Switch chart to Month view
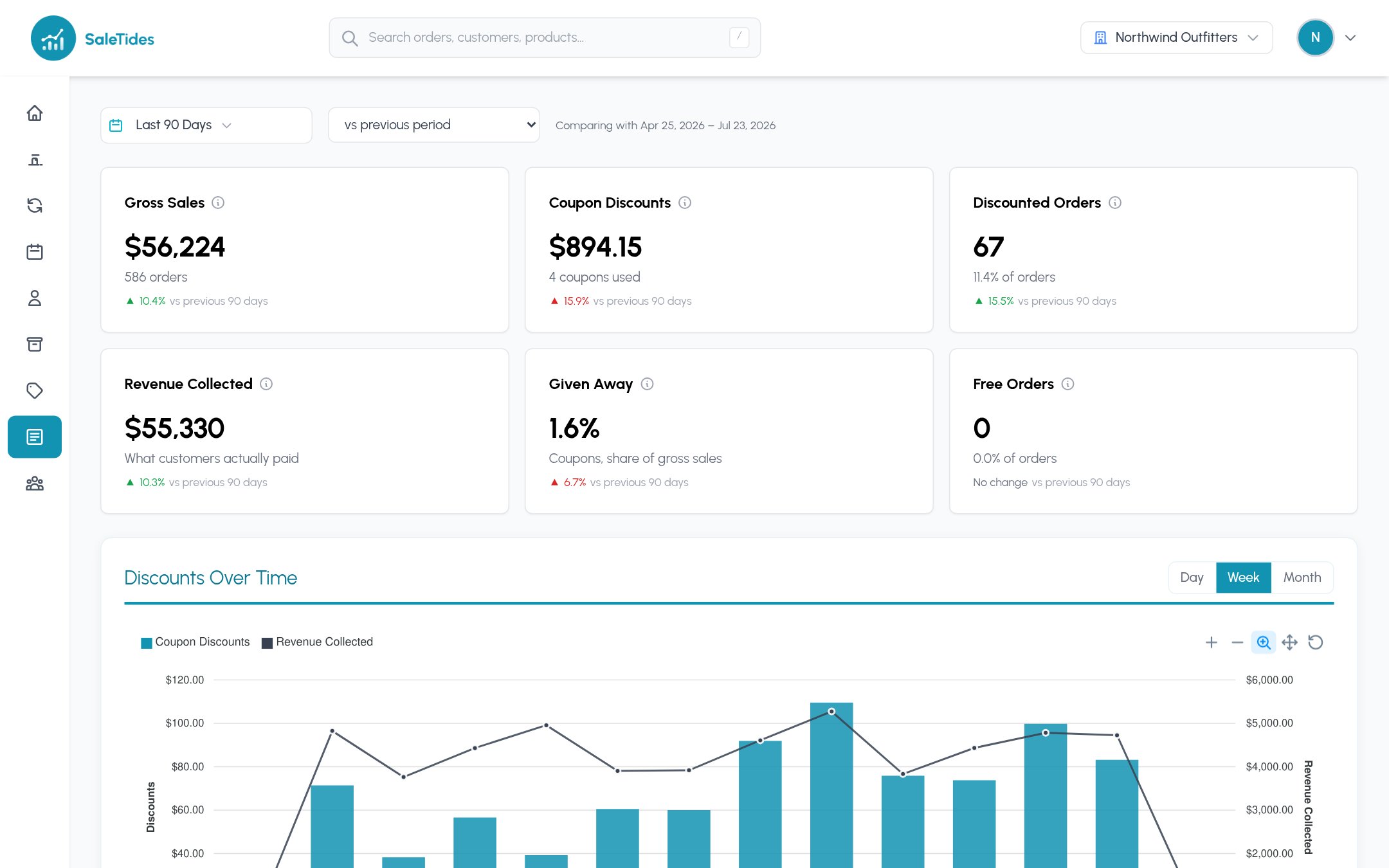1389x868 pixels. click(1302, 577)
